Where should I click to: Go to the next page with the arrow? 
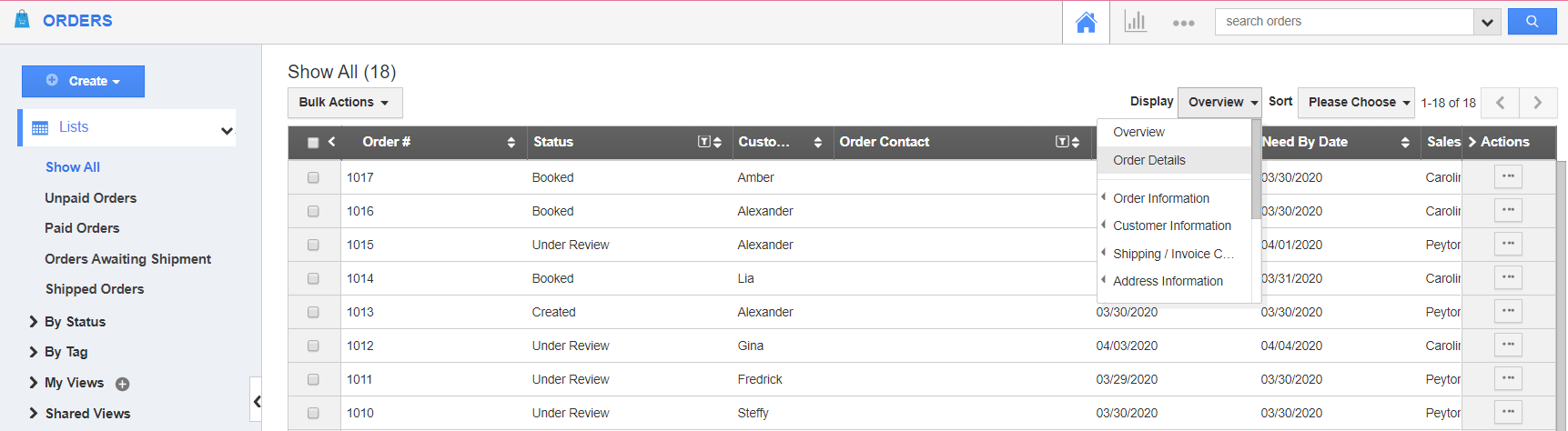pos(1537,103)
